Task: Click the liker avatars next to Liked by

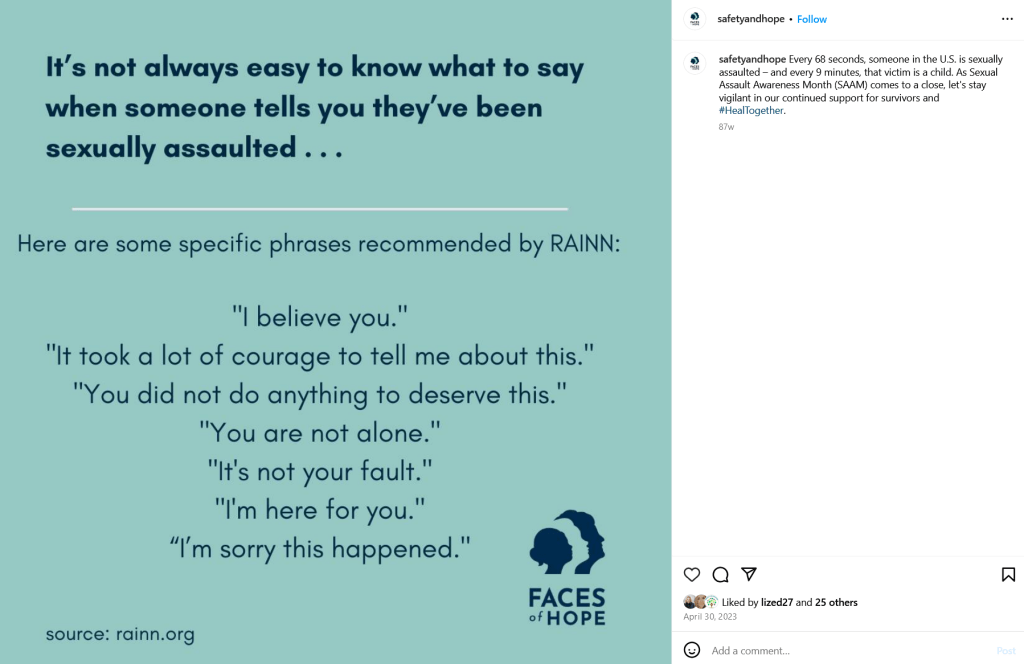Action: (x=700, y=602)
